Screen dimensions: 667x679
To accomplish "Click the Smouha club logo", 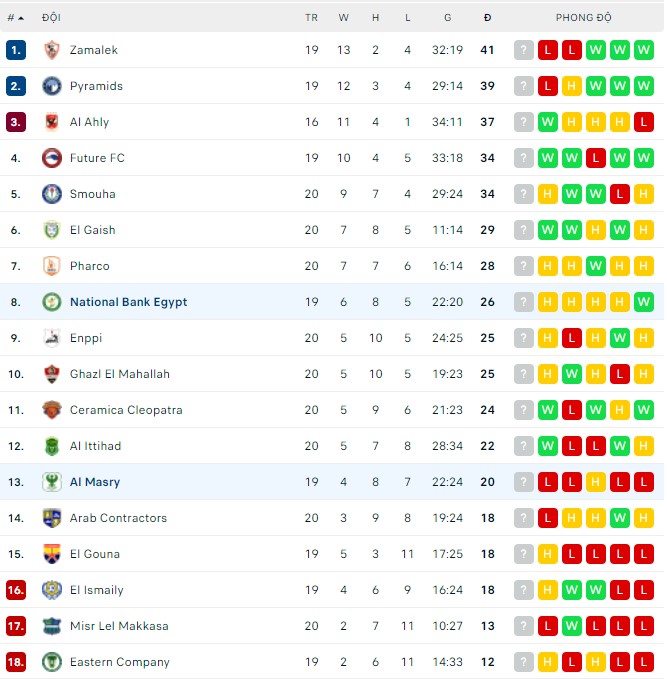I will pyautogui.click(x=52, y=194).
